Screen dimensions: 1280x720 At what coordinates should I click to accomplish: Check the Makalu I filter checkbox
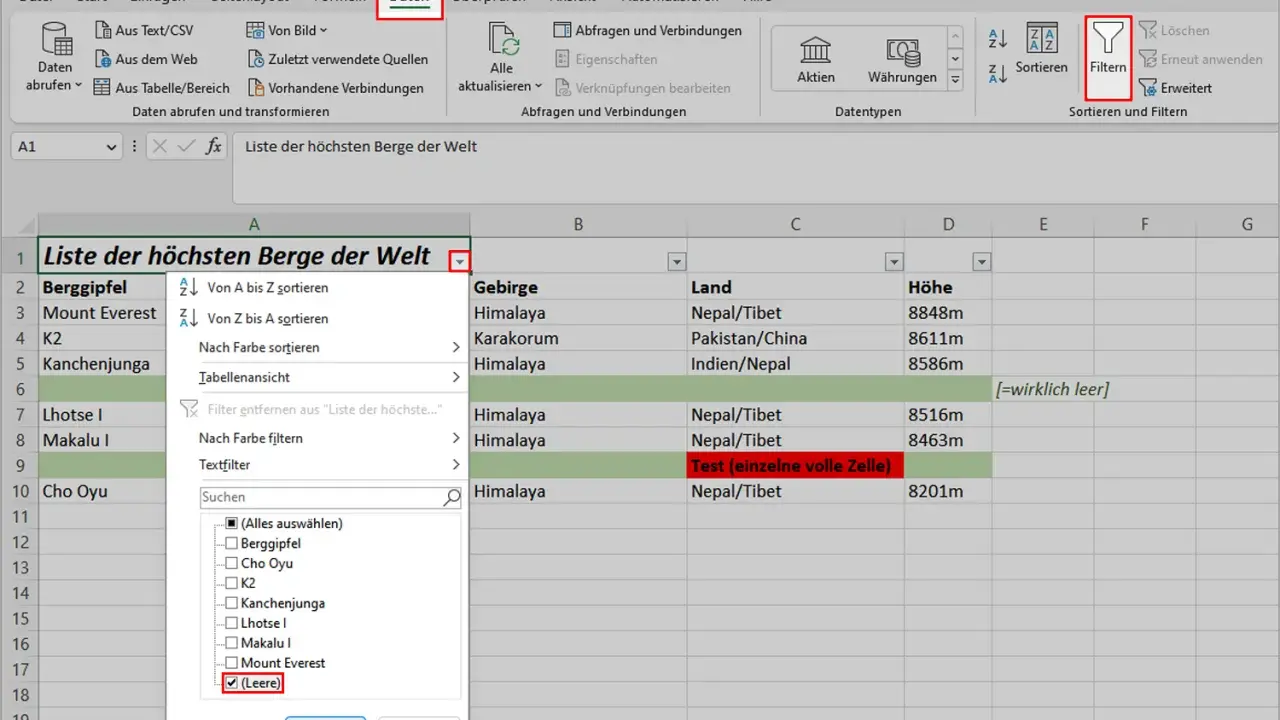[x=232, y=643]
